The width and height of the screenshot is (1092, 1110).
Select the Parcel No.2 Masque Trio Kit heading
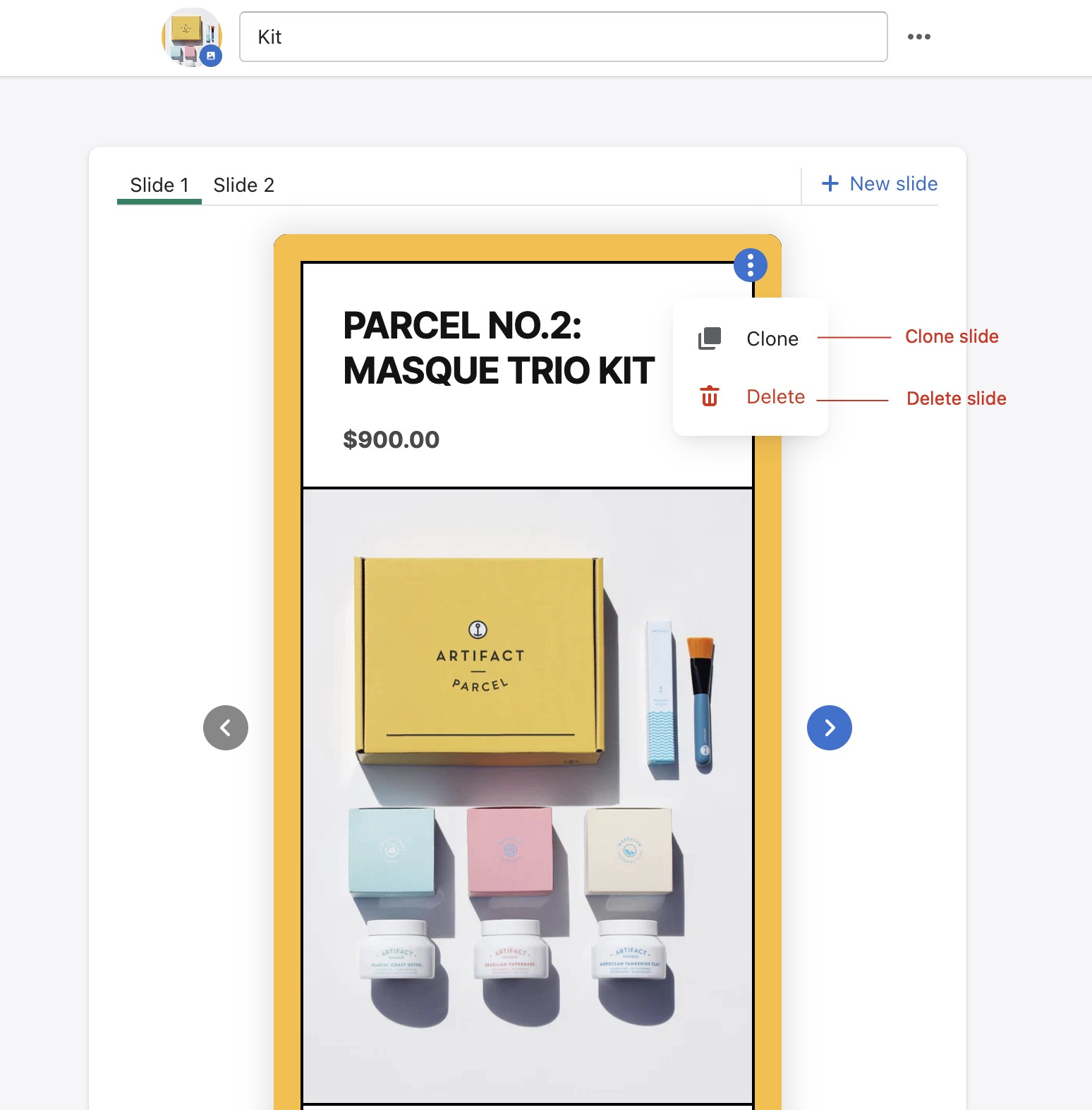coord(498,348)
